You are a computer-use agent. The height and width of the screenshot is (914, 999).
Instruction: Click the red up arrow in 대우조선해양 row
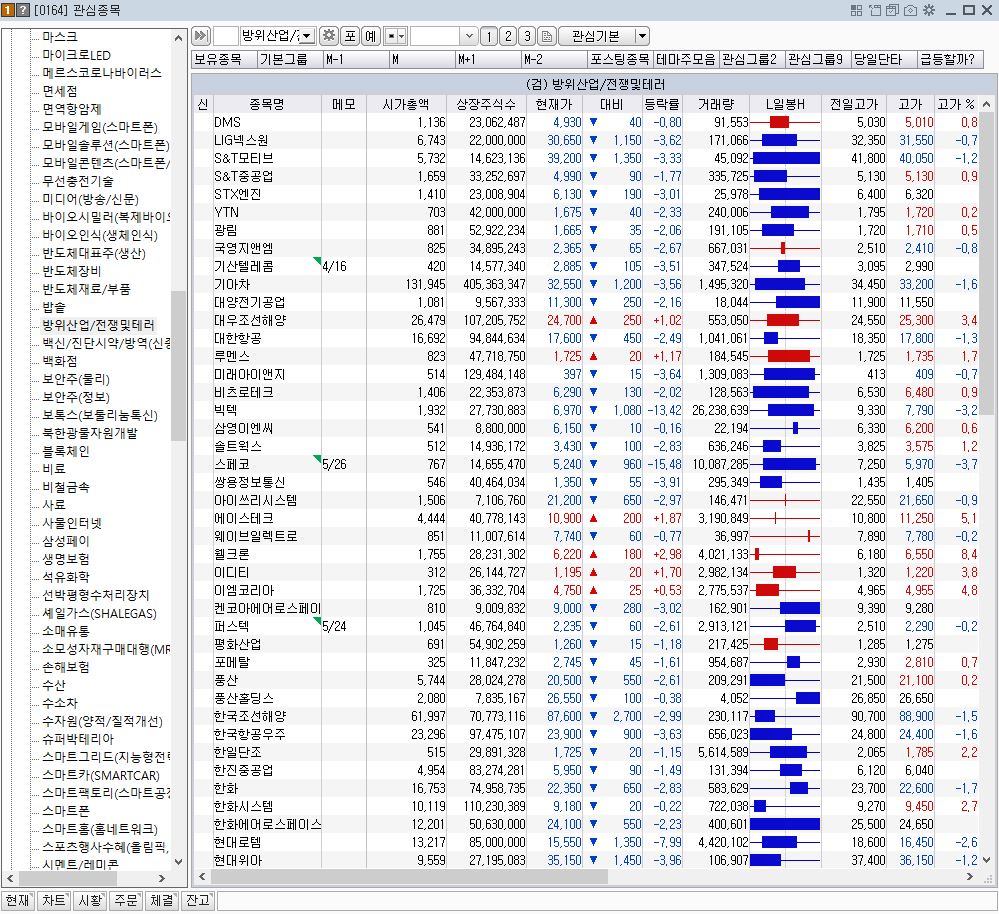tap(593, 320)
